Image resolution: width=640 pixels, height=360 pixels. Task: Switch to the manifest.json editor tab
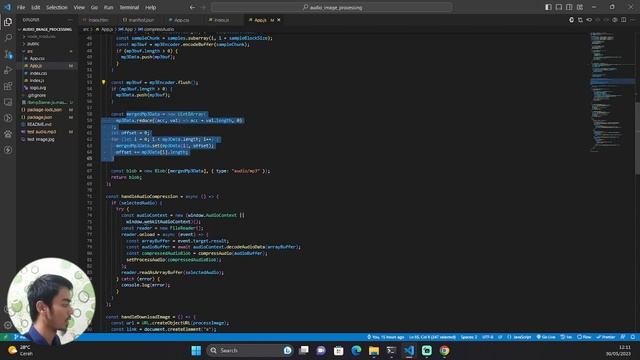(x=141, y=20)
